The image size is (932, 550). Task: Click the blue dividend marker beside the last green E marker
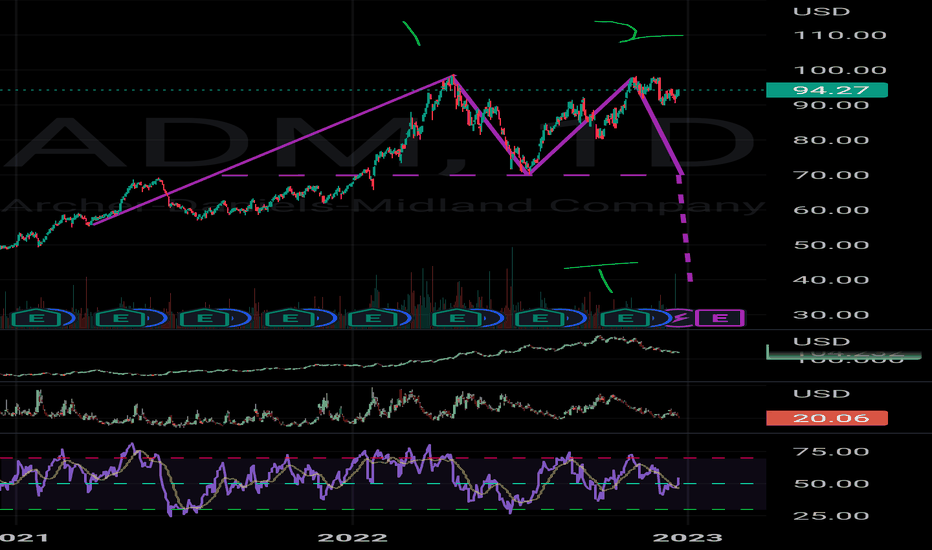coord(660,319)
